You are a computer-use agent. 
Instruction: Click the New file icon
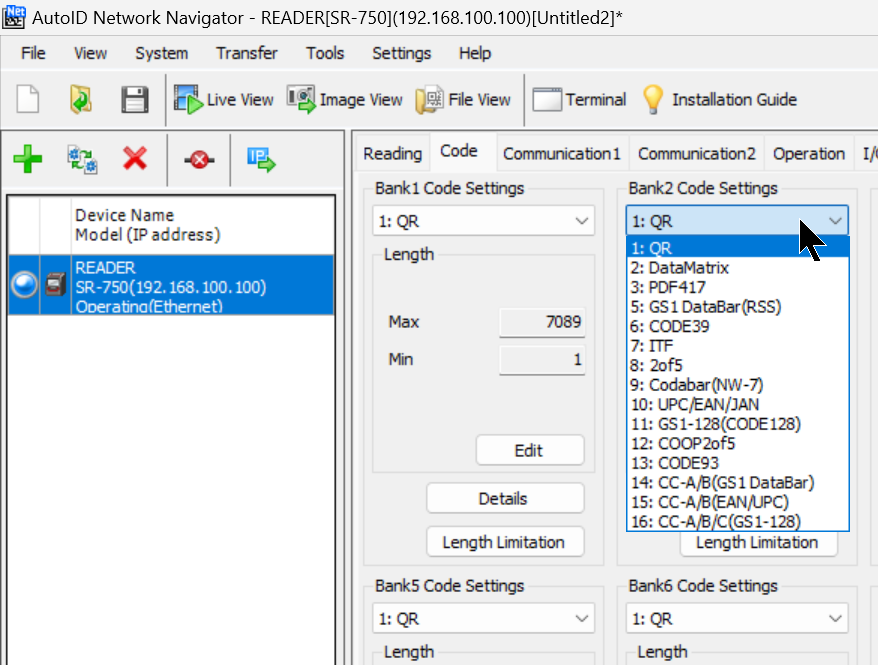(27, 100)
